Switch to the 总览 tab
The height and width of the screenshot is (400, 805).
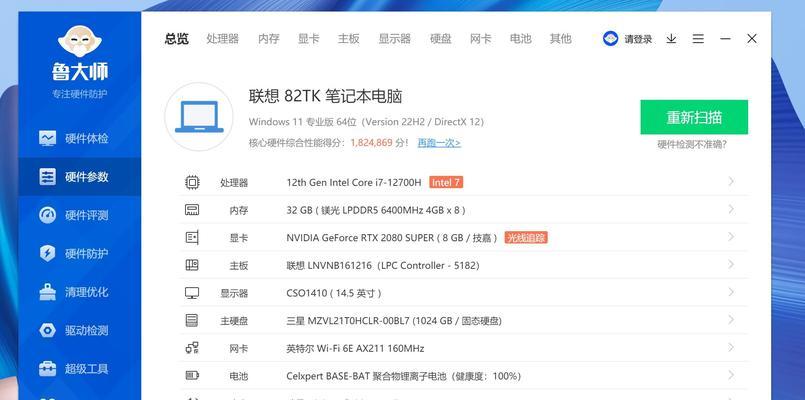pos(177,39)
